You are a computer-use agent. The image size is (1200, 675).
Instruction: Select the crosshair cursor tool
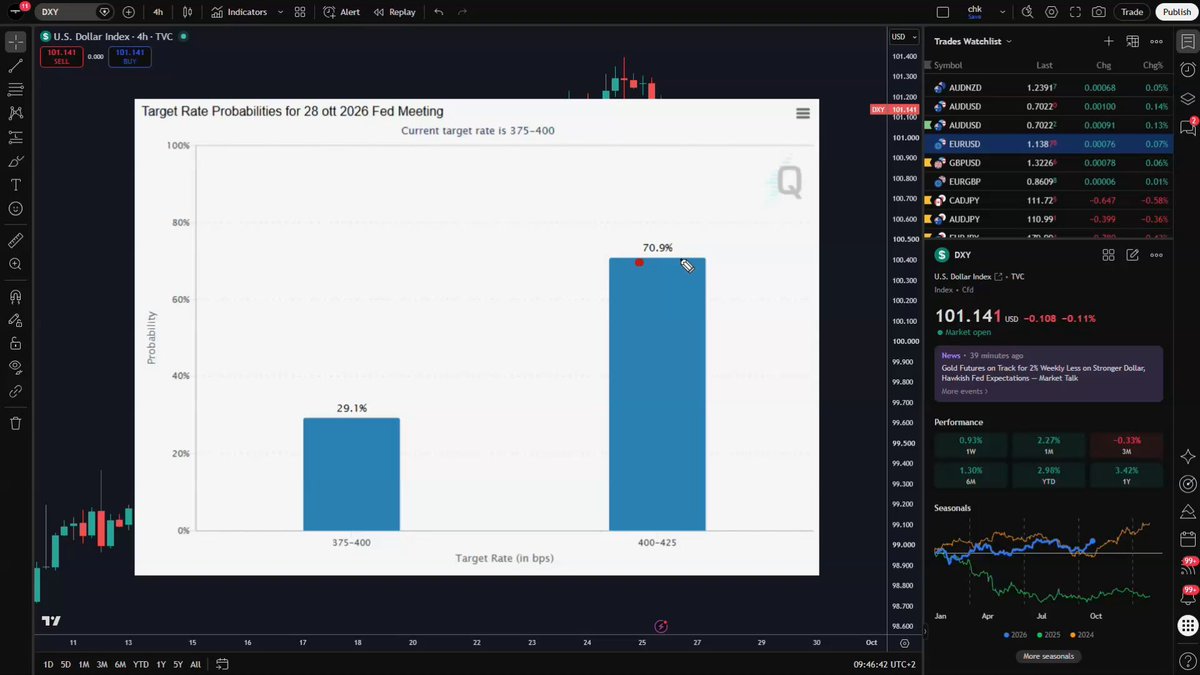(x=16, y=43)
